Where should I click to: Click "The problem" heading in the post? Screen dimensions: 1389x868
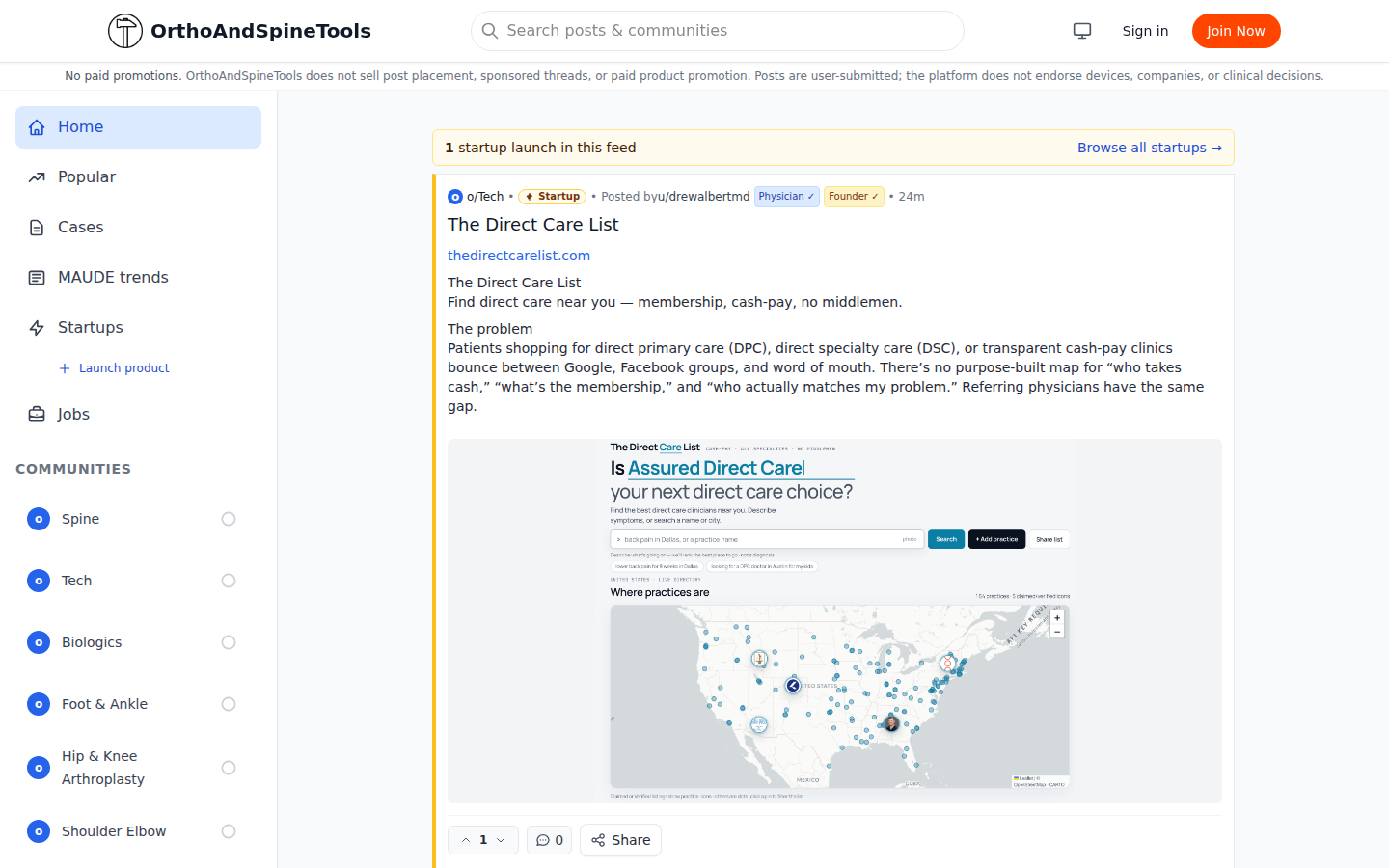[x=490, y=329]
